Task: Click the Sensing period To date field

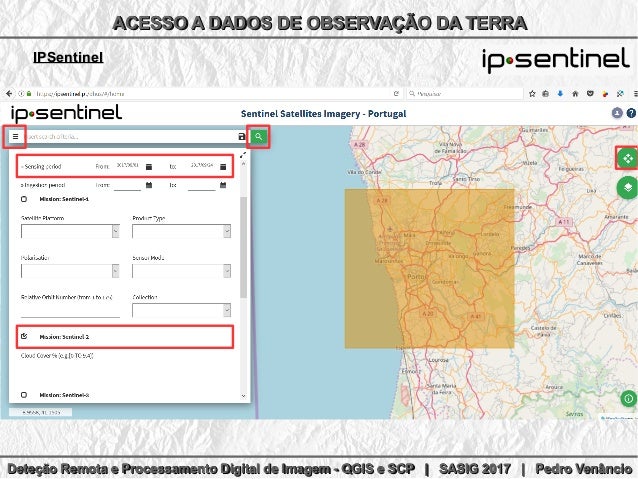Action: [202, 166]
